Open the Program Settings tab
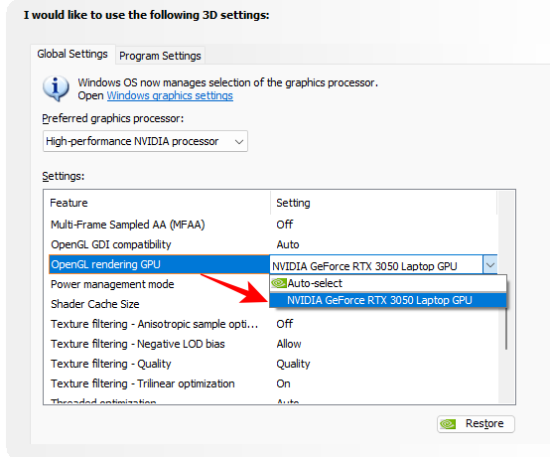 click(x=160, y=56)
